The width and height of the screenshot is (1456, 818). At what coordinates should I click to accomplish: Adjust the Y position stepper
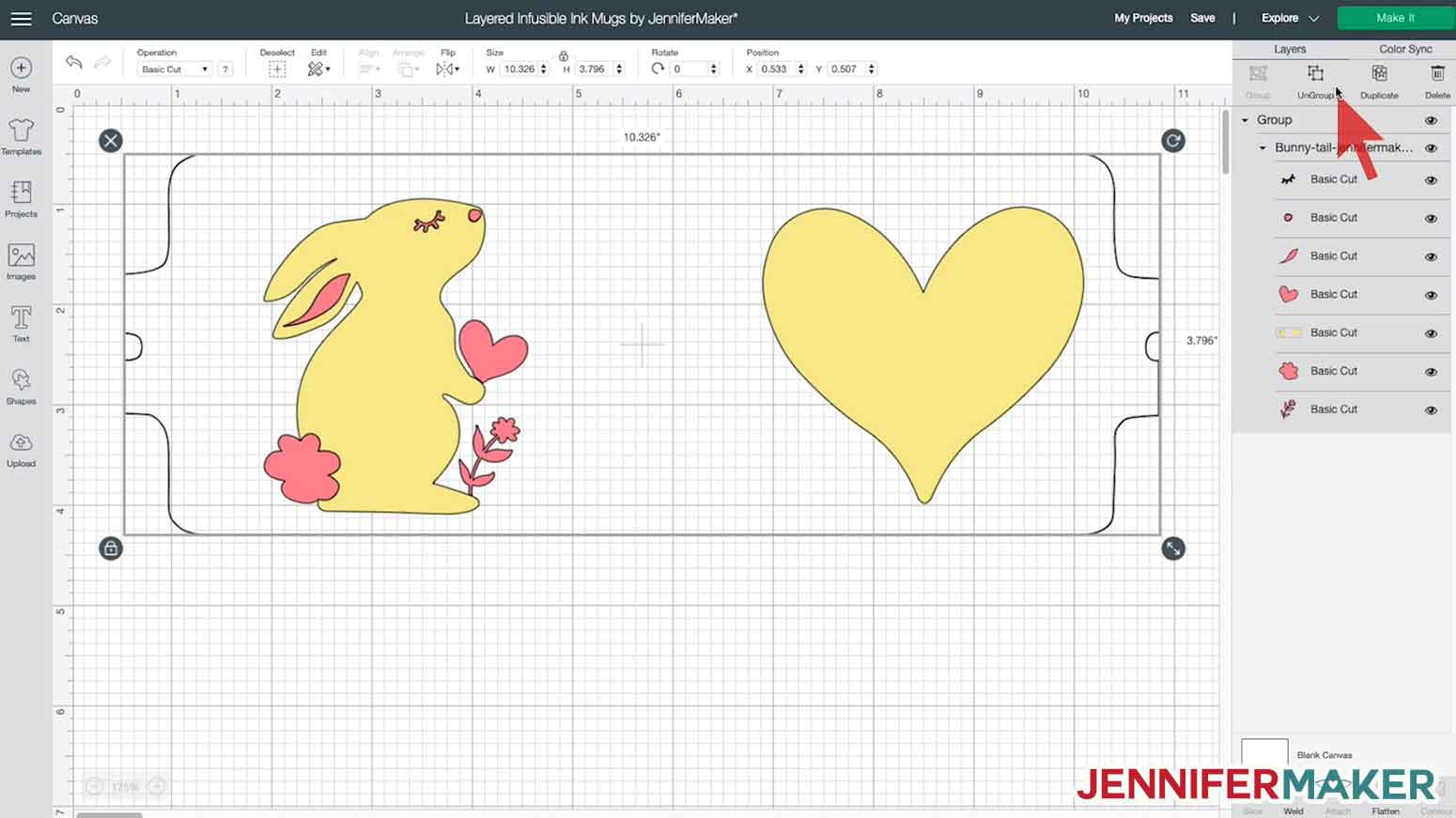(872, 69)
